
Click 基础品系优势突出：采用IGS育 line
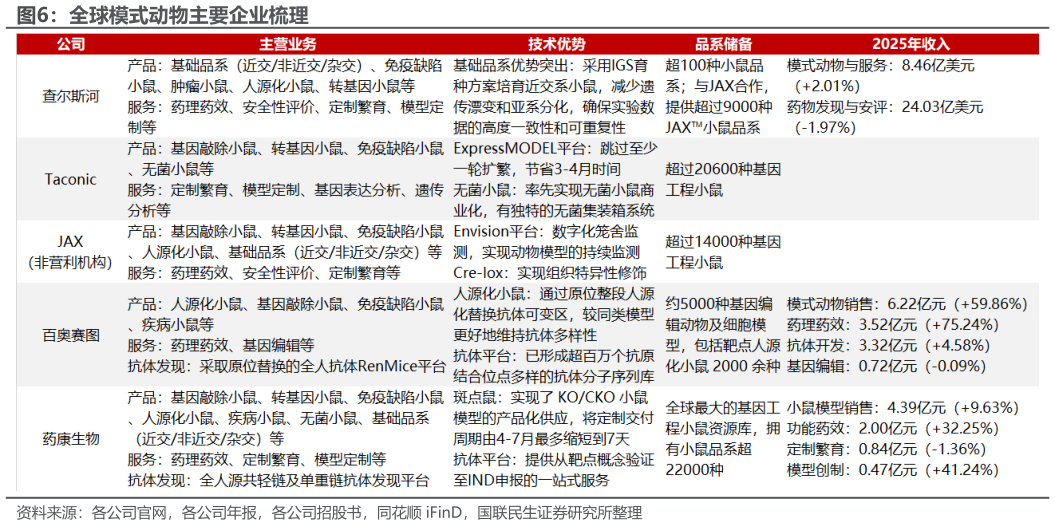[x=552, y=65]
